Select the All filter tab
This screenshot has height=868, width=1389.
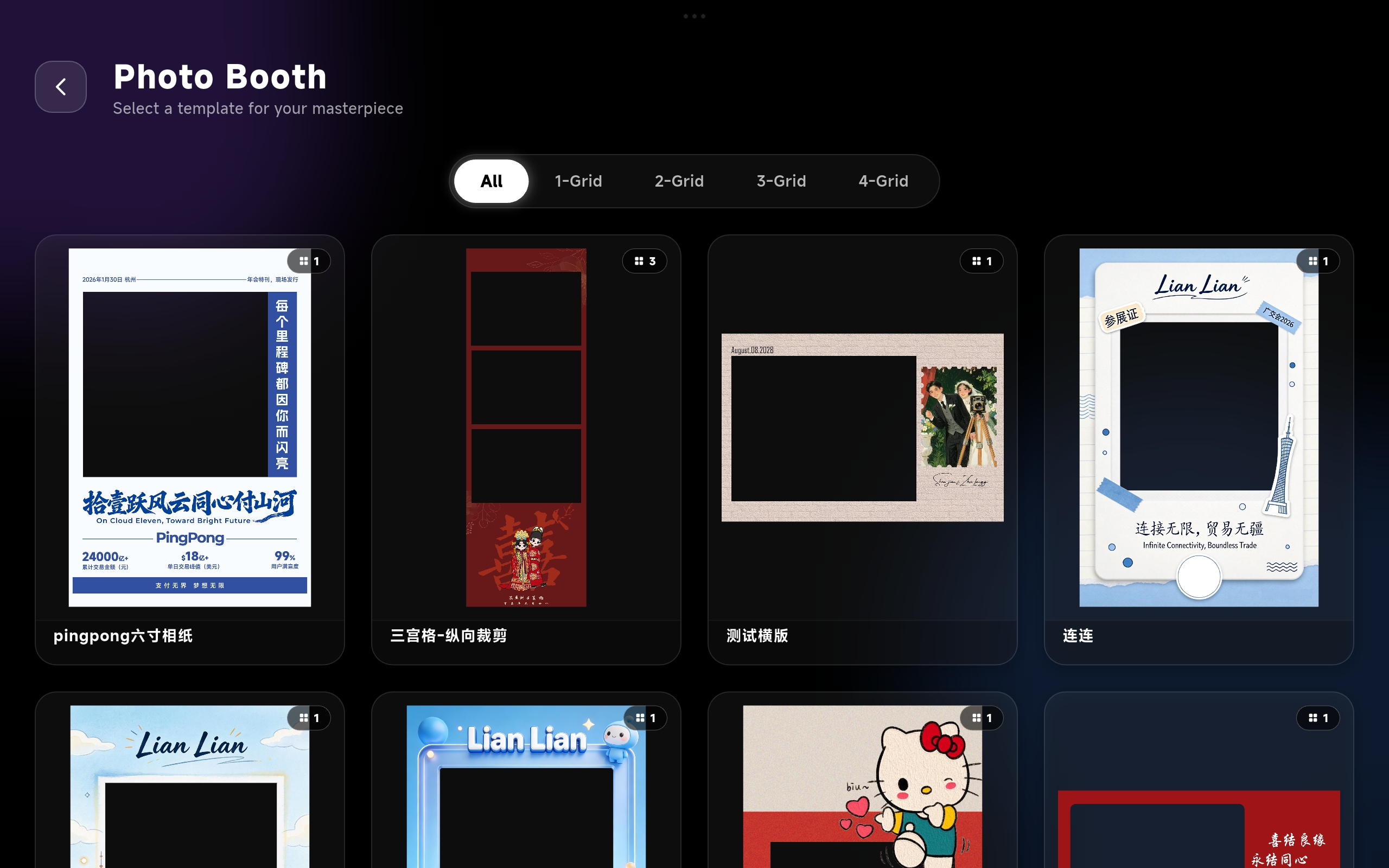pos(492,181)
